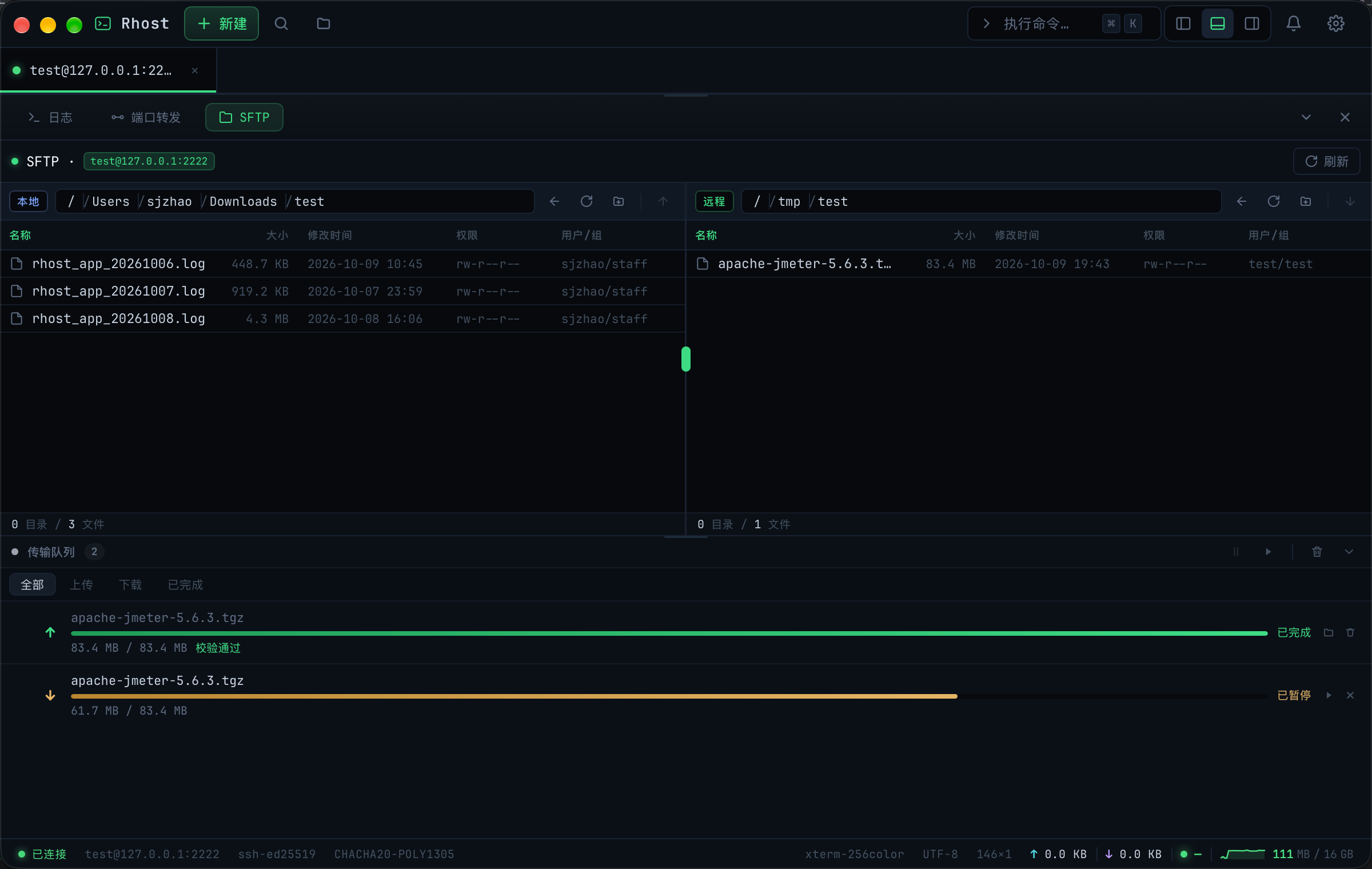1372x869 pixels.
Task: Resume all transfers in queue
Action: click(x=1268, y=552)
